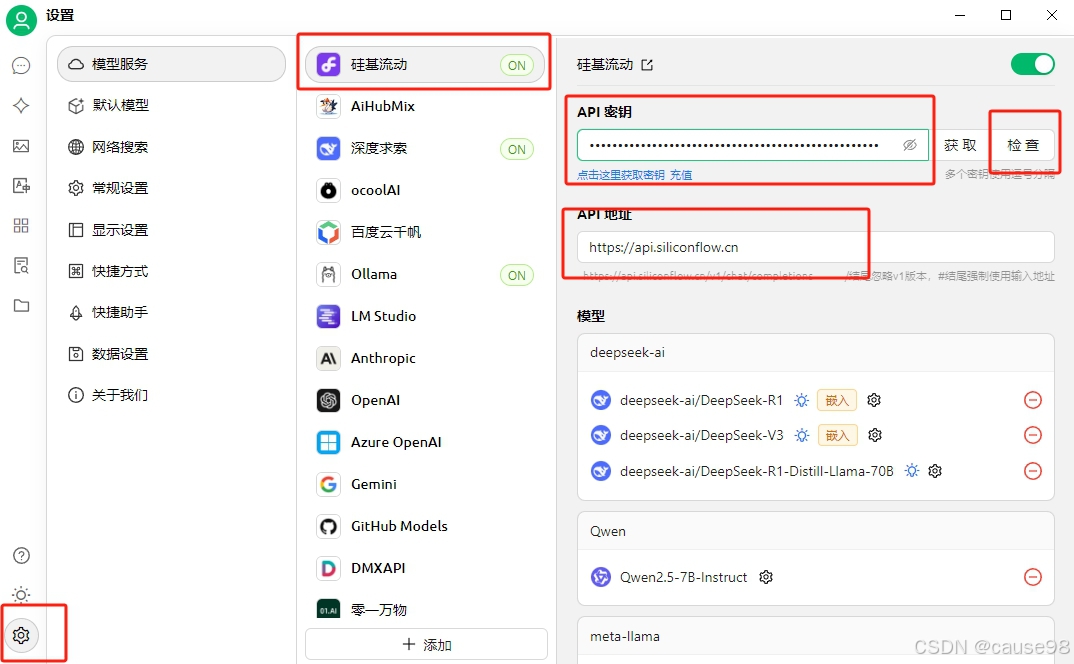Open the files folder sidebar icon

tap(21, 305)
